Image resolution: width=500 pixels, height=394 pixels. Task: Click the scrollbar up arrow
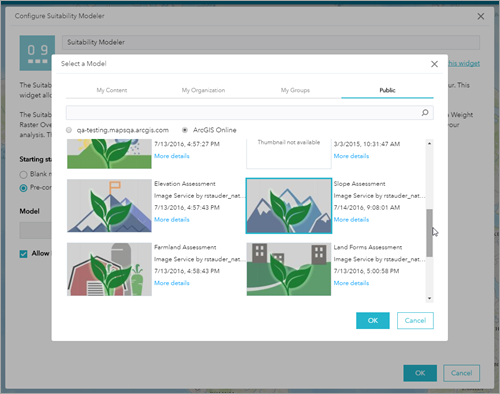[x=429, y=143]
